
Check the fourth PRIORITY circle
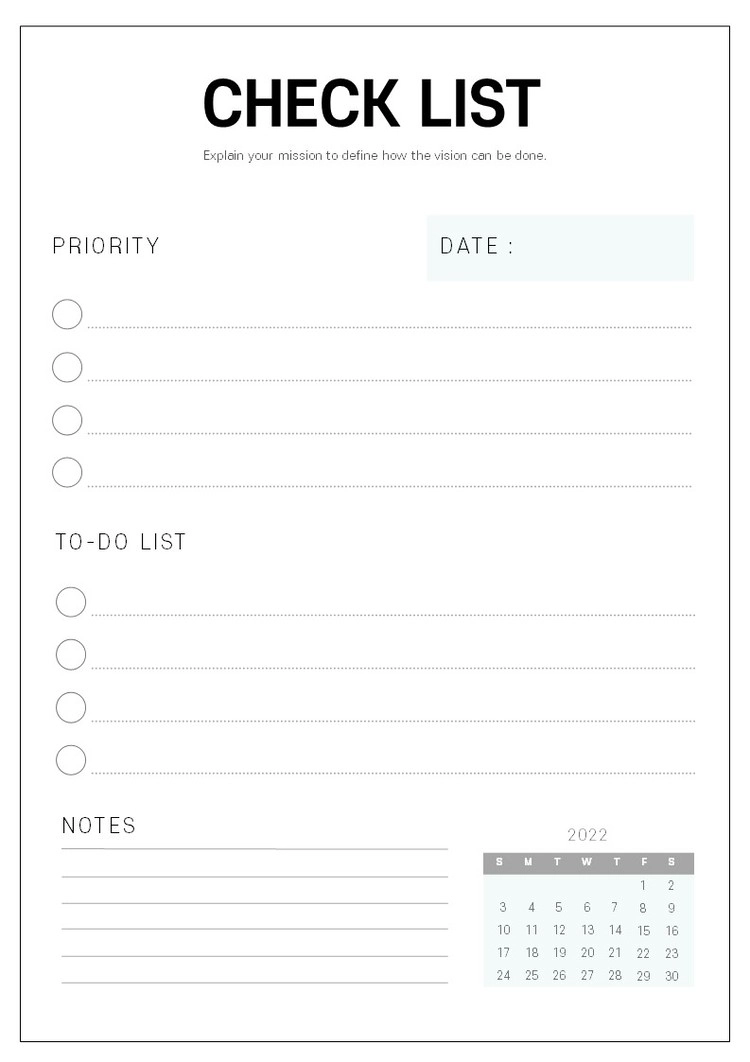pos(67,472)
